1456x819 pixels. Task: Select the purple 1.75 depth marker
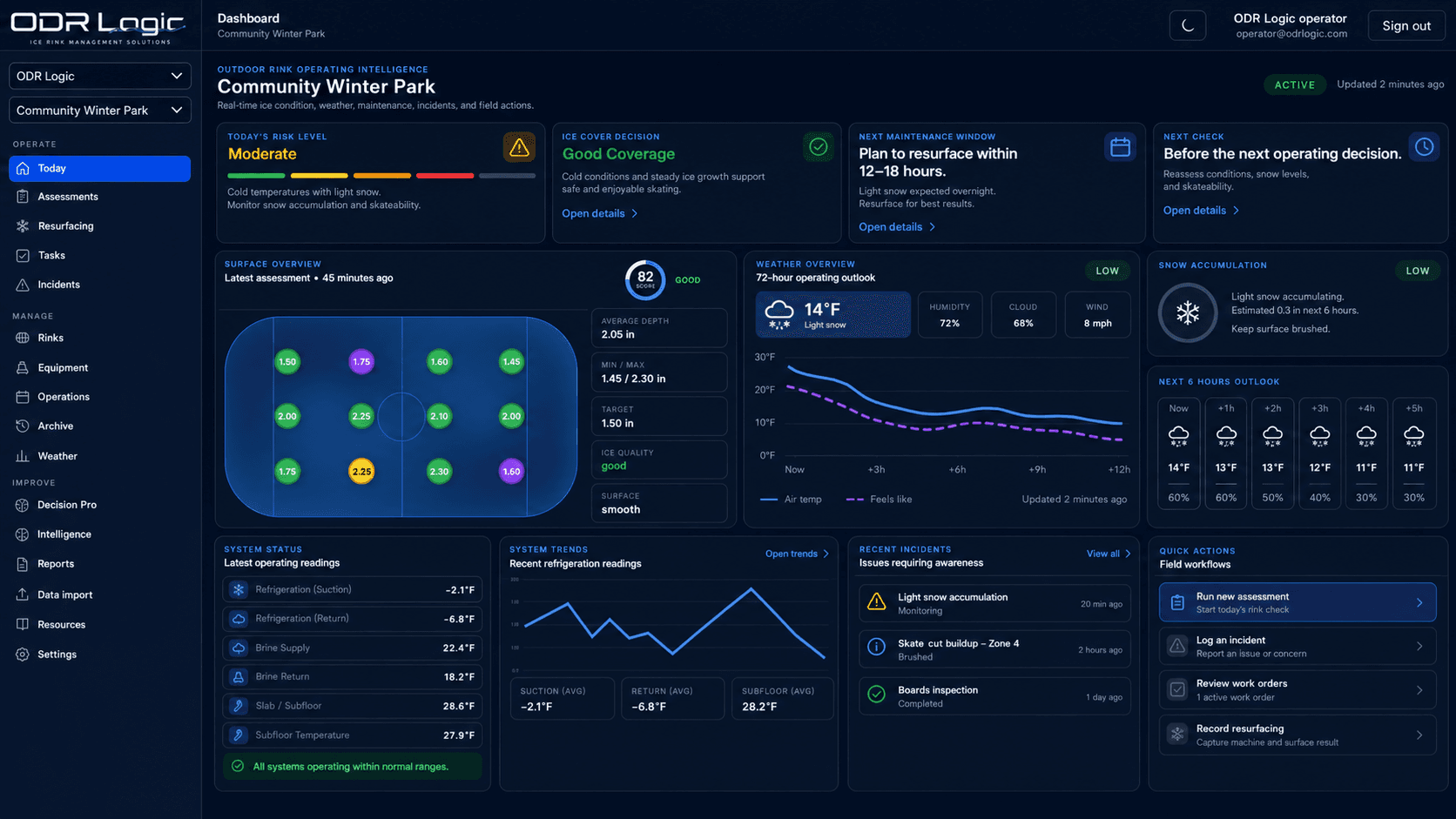coord(361,361)
